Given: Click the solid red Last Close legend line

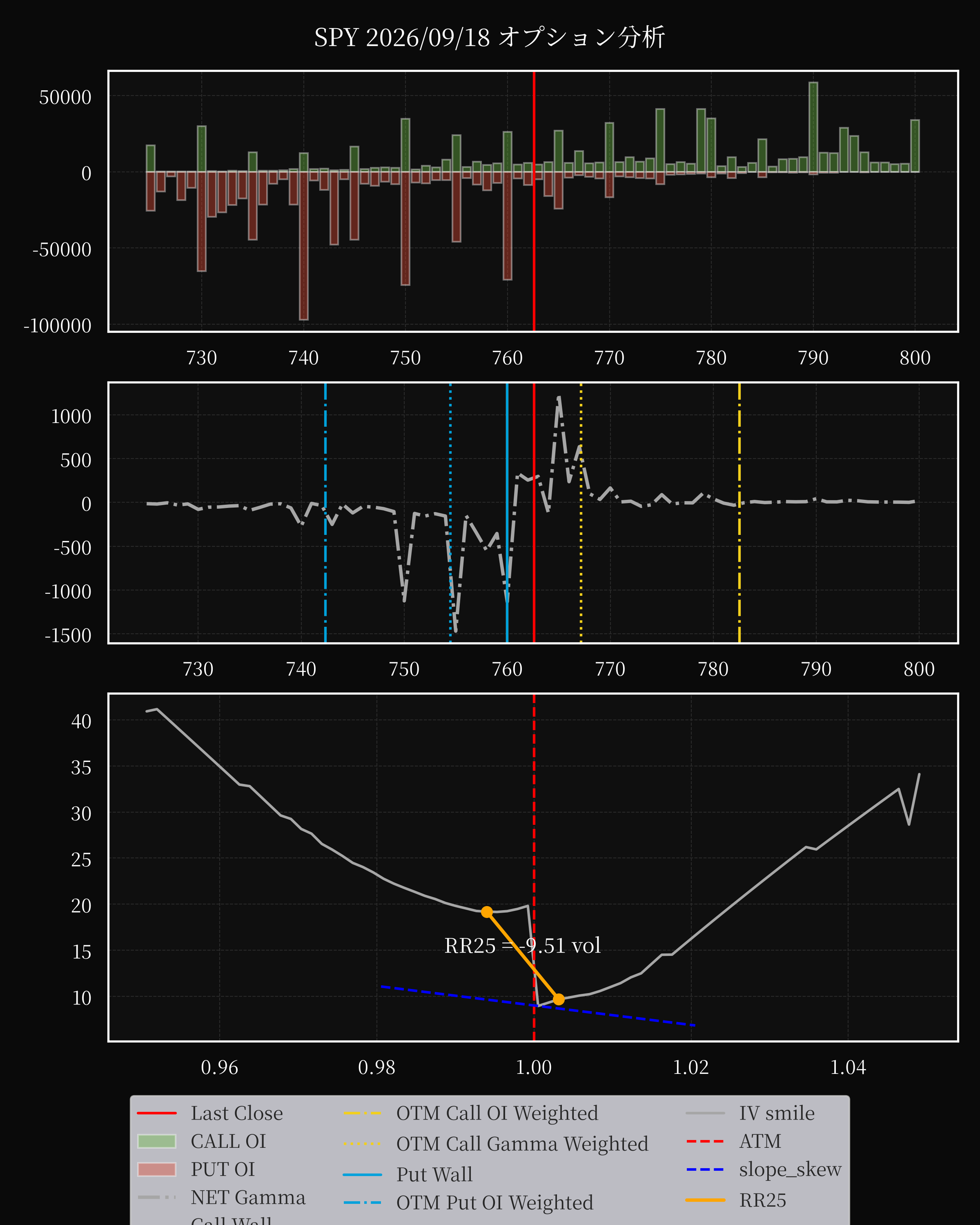Looking at the screenshot, I should (x=157, y=1113).
